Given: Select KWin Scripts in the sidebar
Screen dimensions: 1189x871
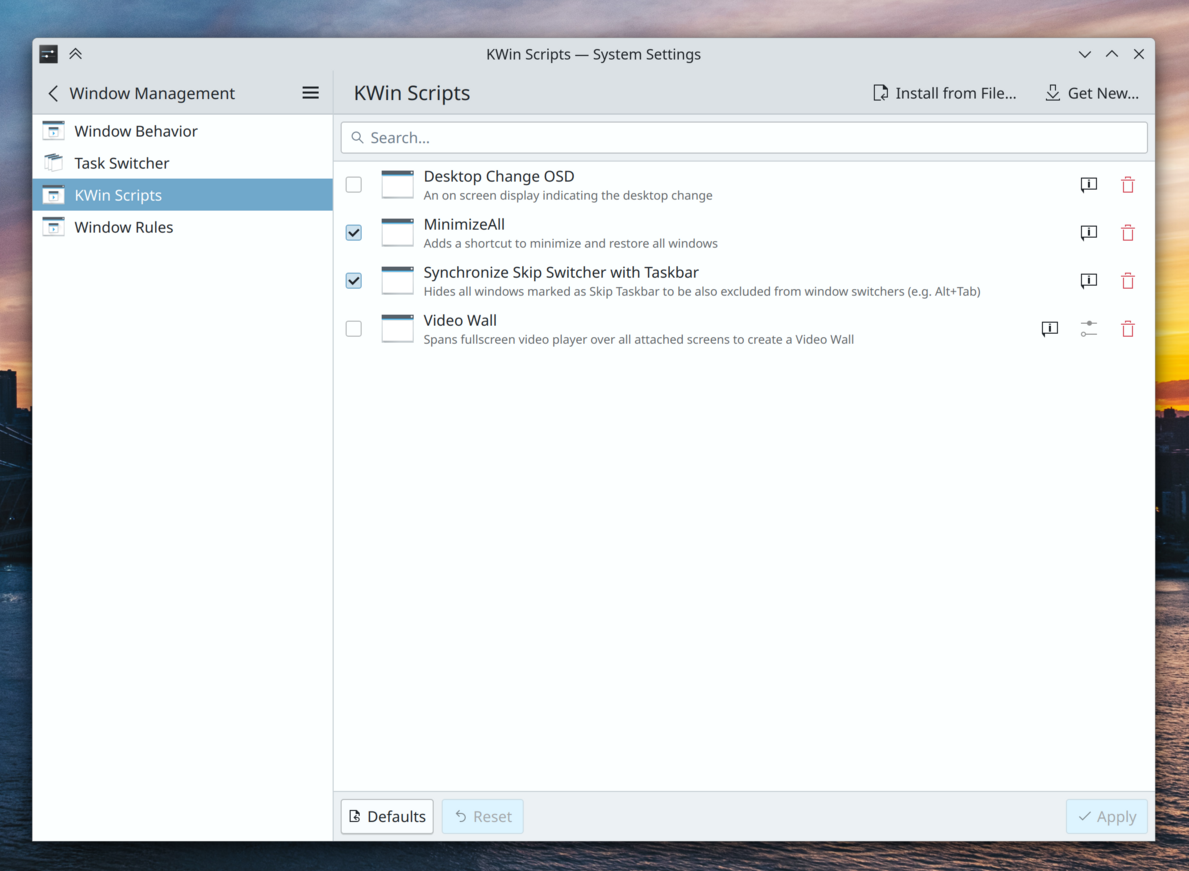Looking at the screenshot, I should coord(183,195).
